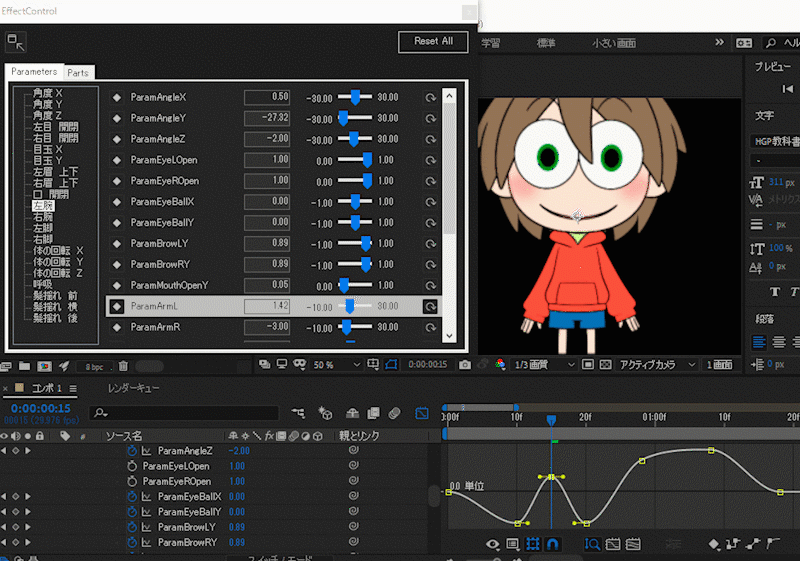Click the blue graph editor icon
Viewport: 800px width, 561px height.
click(x=421, y=413)
